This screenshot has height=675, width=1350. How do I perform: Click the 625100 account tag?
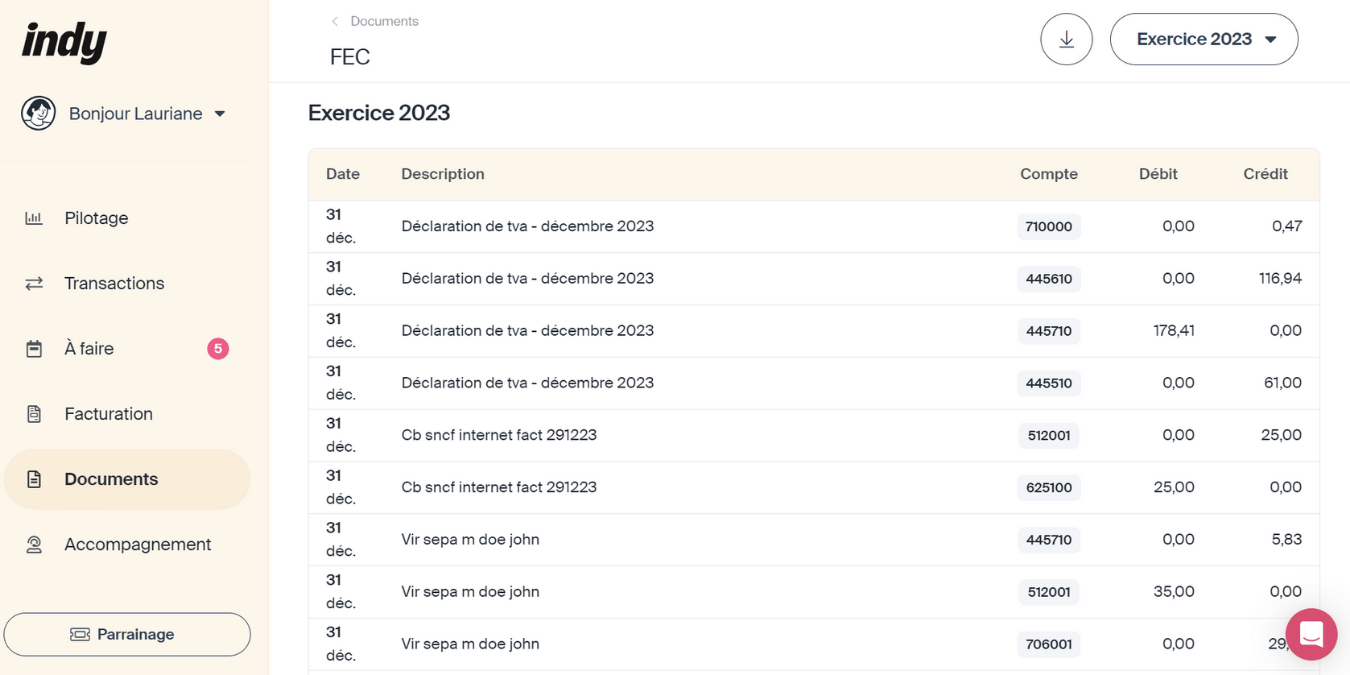pyautogui.click(x=1048, y=488)
